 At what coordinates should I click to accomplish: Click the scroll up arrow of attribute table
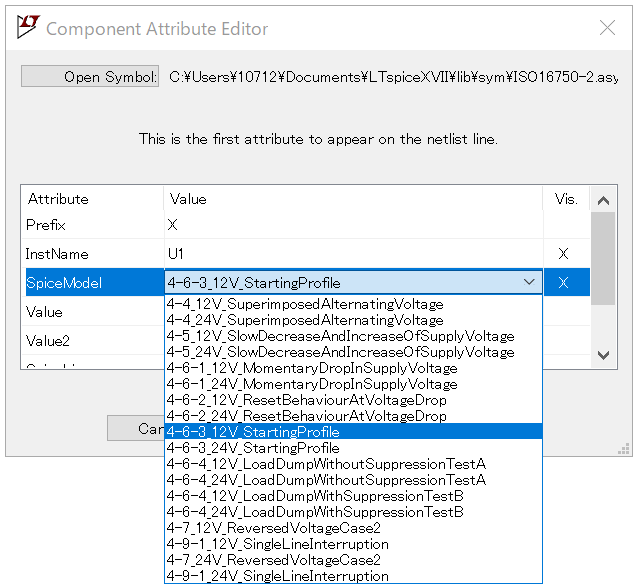[603, 200]
